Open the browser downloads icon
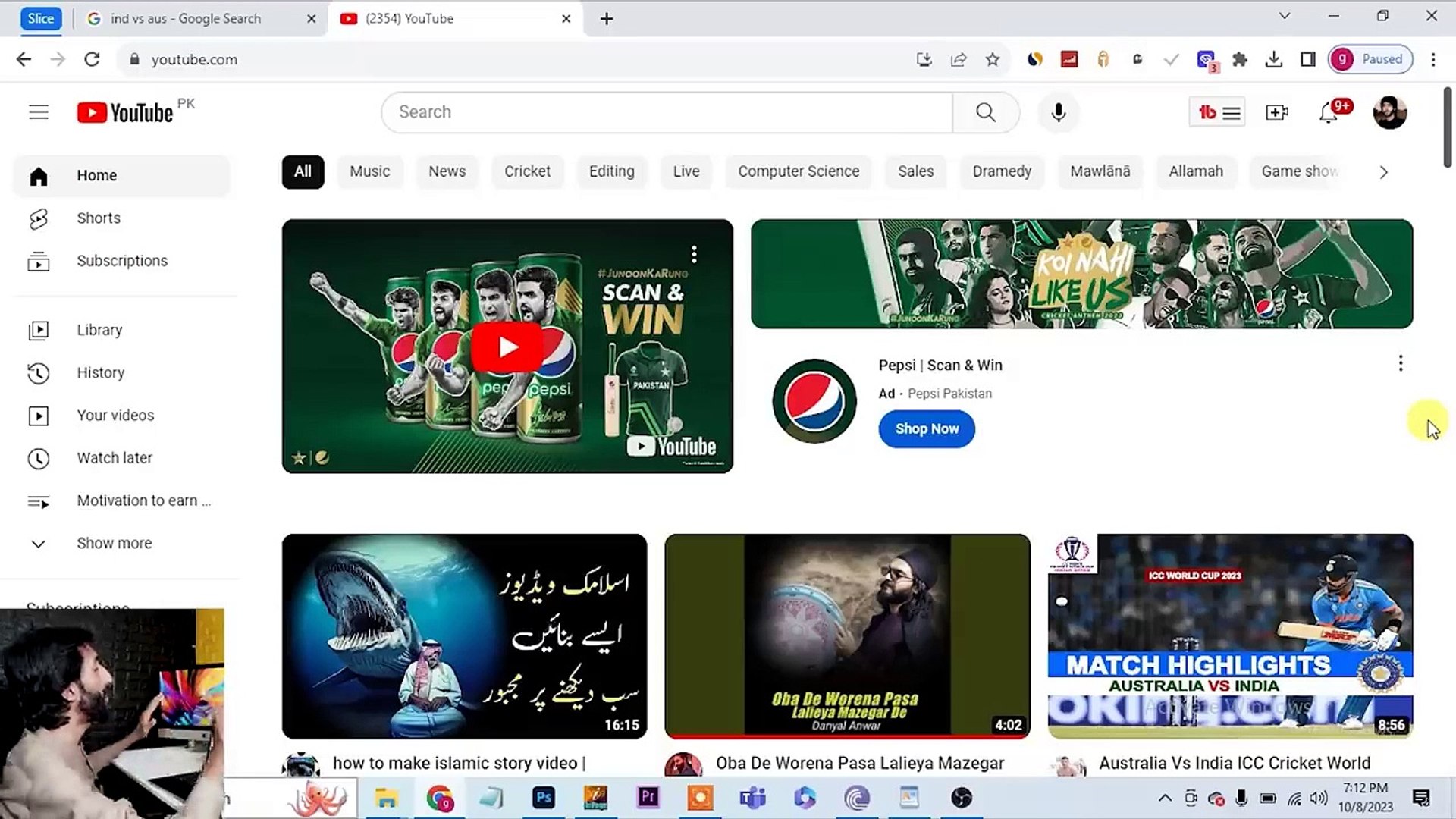1456x819 pixels. coord(1274,59)
